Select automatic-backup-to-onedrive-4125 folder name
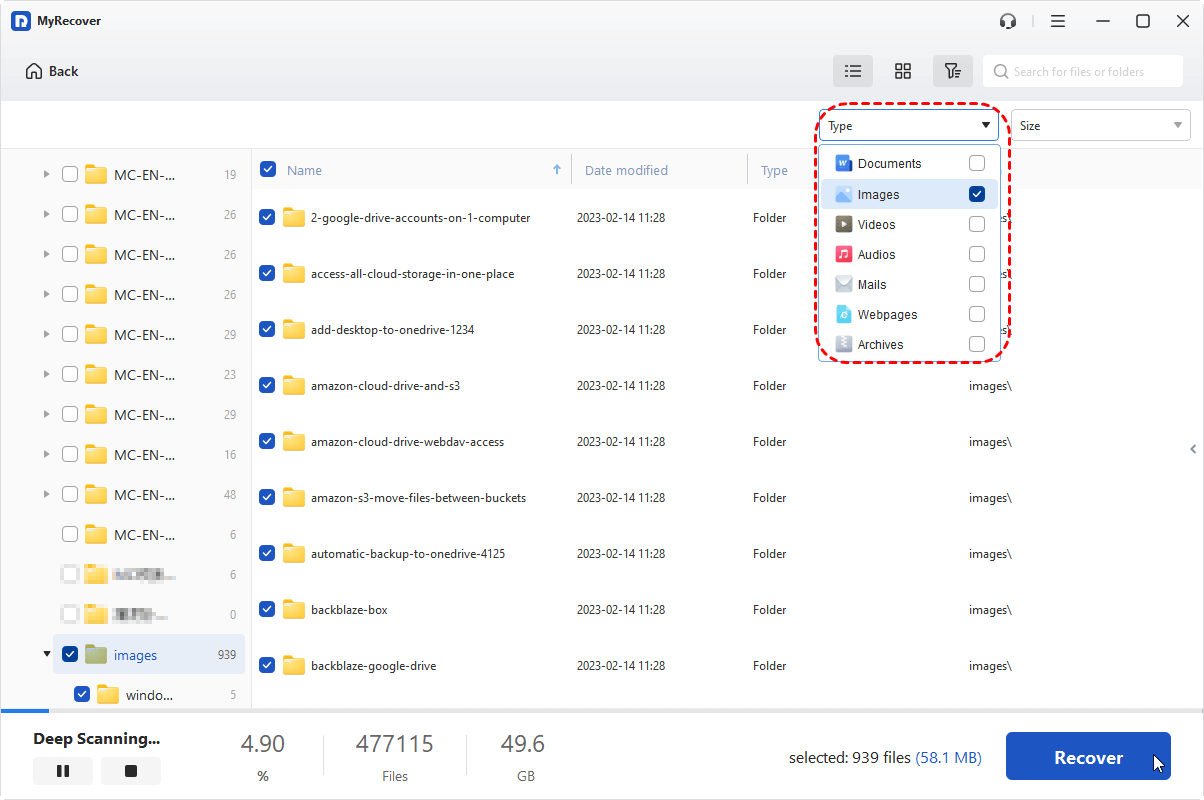Screen dimensions: 1204x800 pos(408,553)
